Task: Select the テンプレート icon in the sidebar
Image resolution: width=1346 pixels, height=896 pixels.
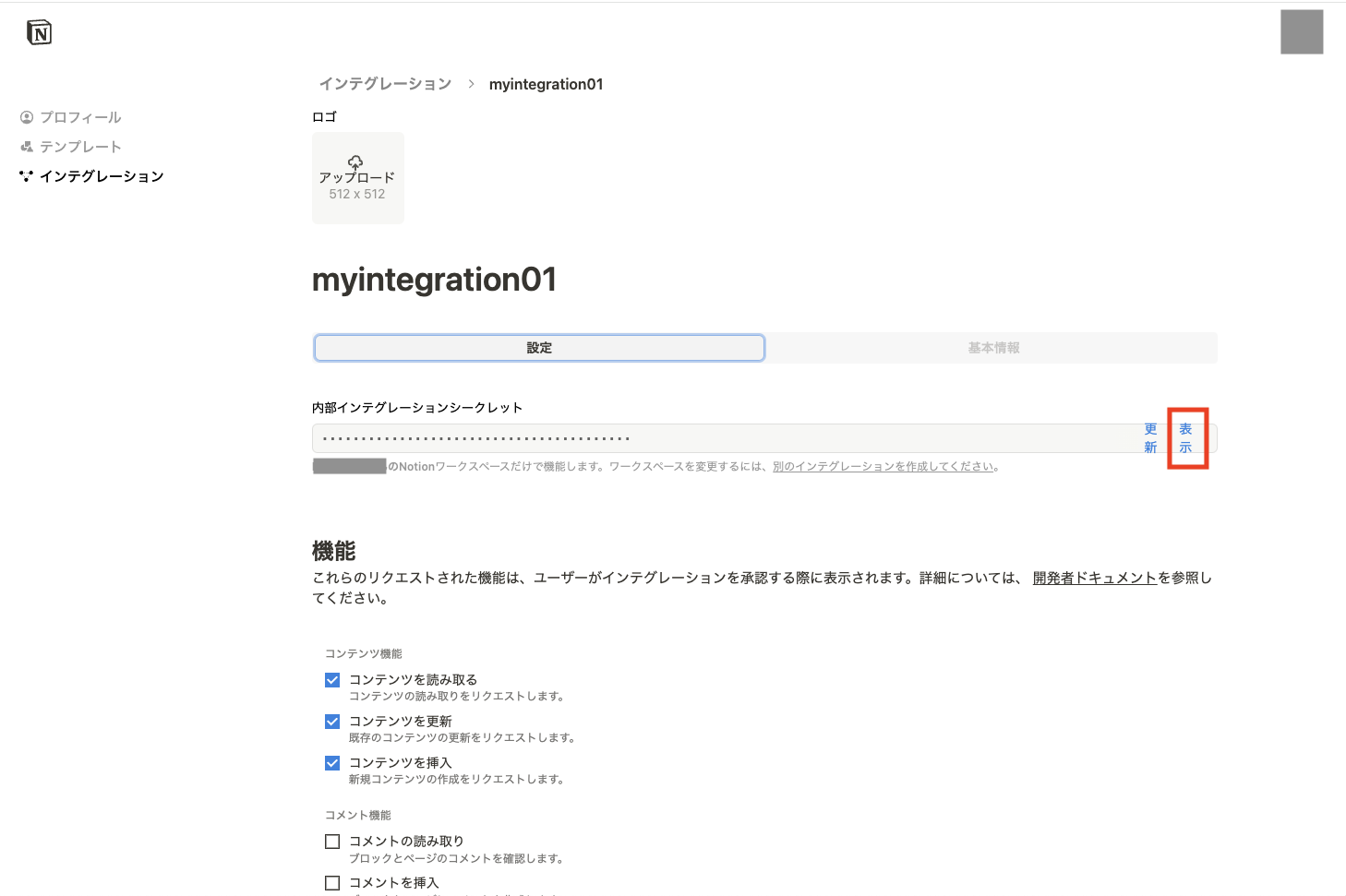Action: coord(25,146)
